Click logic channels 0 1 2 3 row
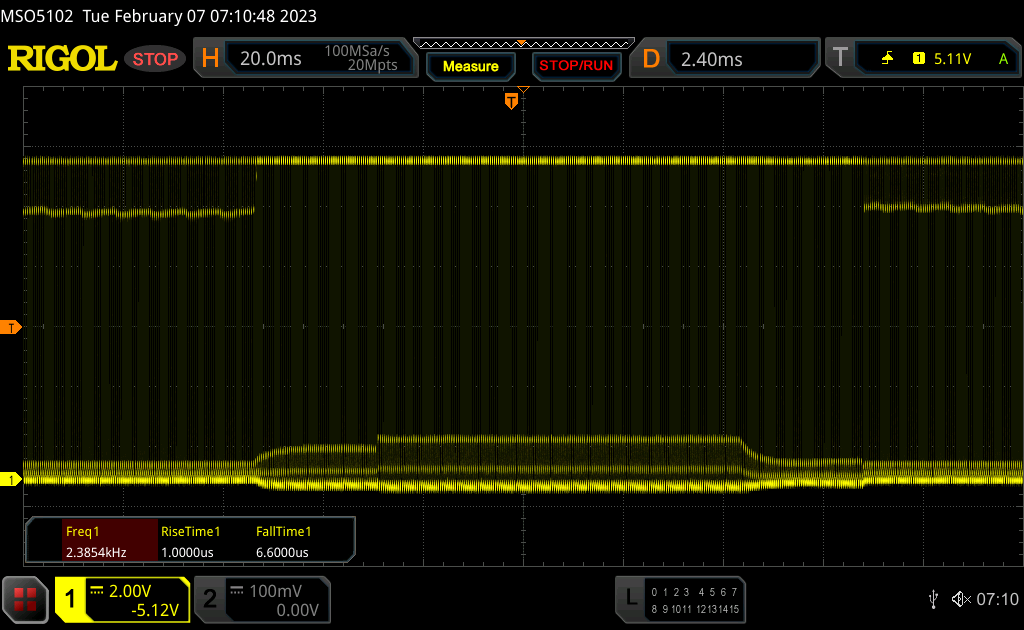Image resolution: width=1024 pixels, height=630 pixels. [x=670, y=592]
